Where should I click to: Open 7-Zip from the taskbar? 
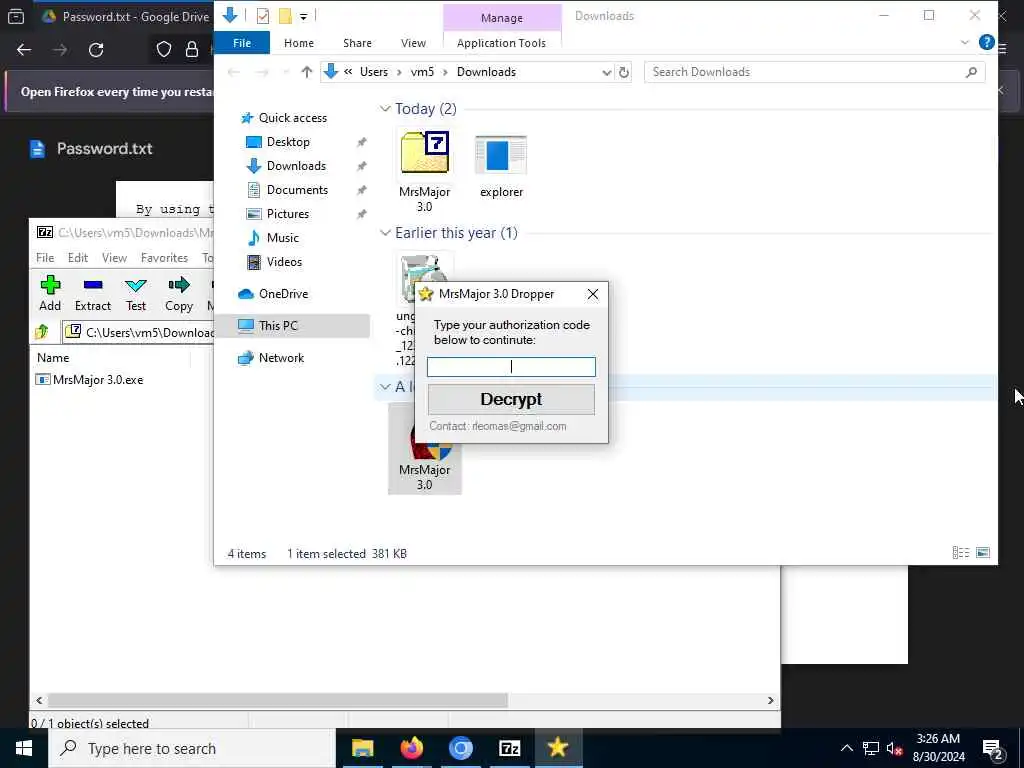click(509, 748)
